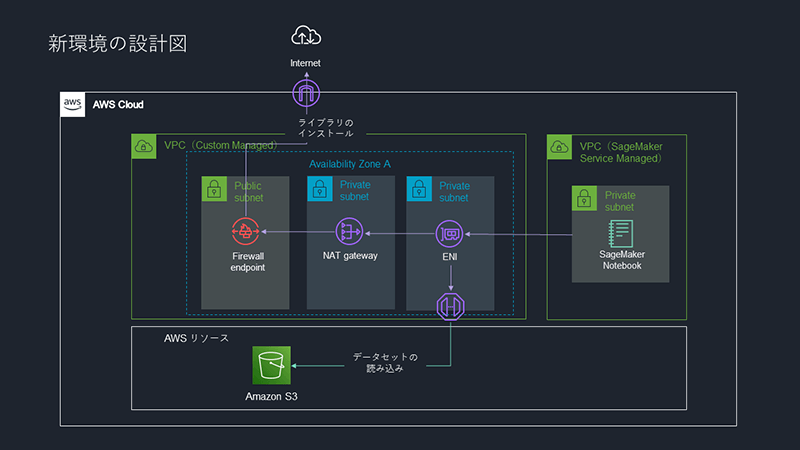800x450 pixels.
Task: Click the "NAT gateway" label
Action: click(x=350, y=256)
